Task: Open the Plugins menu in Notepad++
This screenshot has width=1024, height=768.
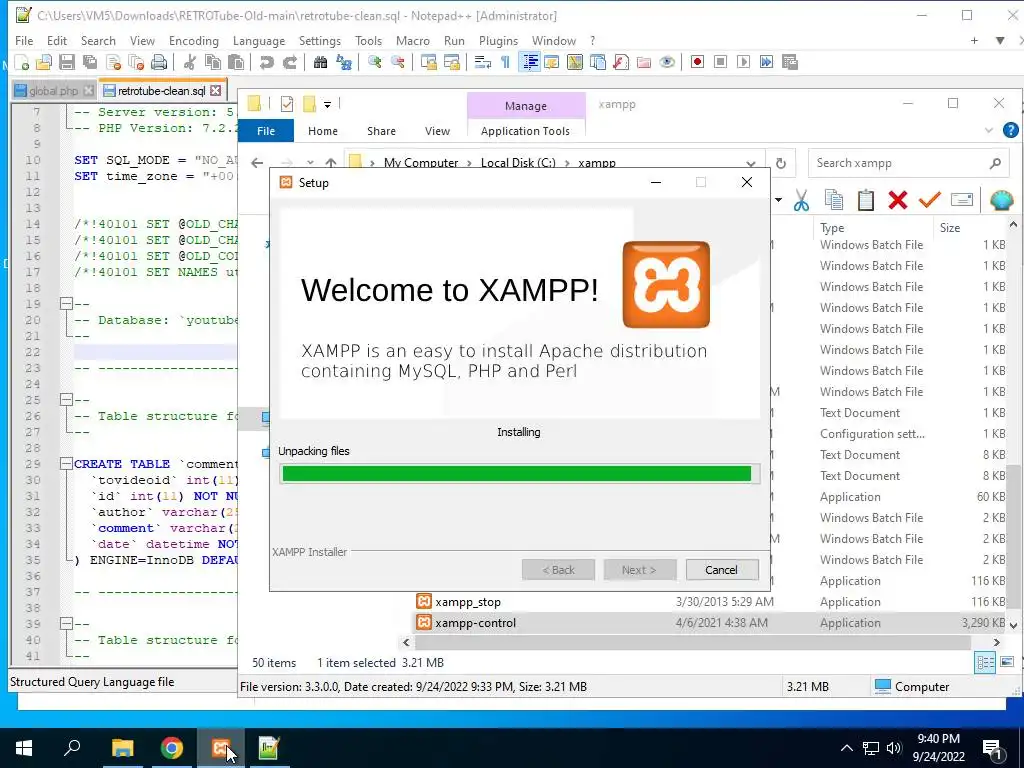Action: pyautogui.click(x=498, y=40)
